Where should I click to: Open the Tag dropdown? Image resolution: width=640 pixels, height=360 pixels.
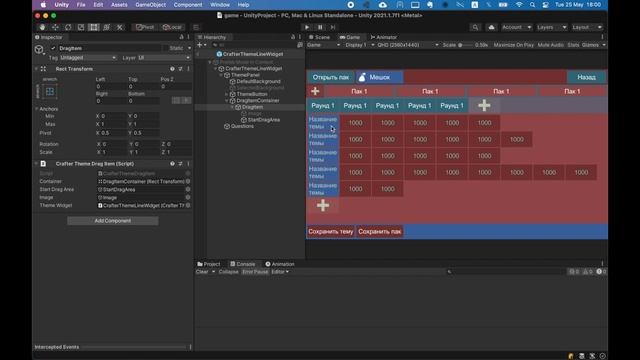(x=88, y=58)
